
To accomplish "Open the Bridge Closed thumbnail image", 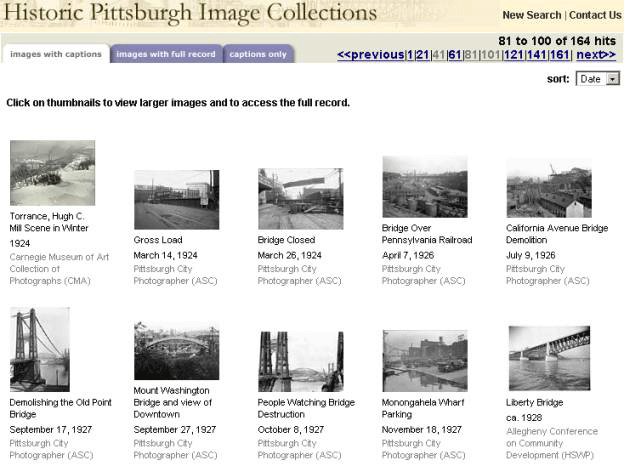I will point(300,199).
